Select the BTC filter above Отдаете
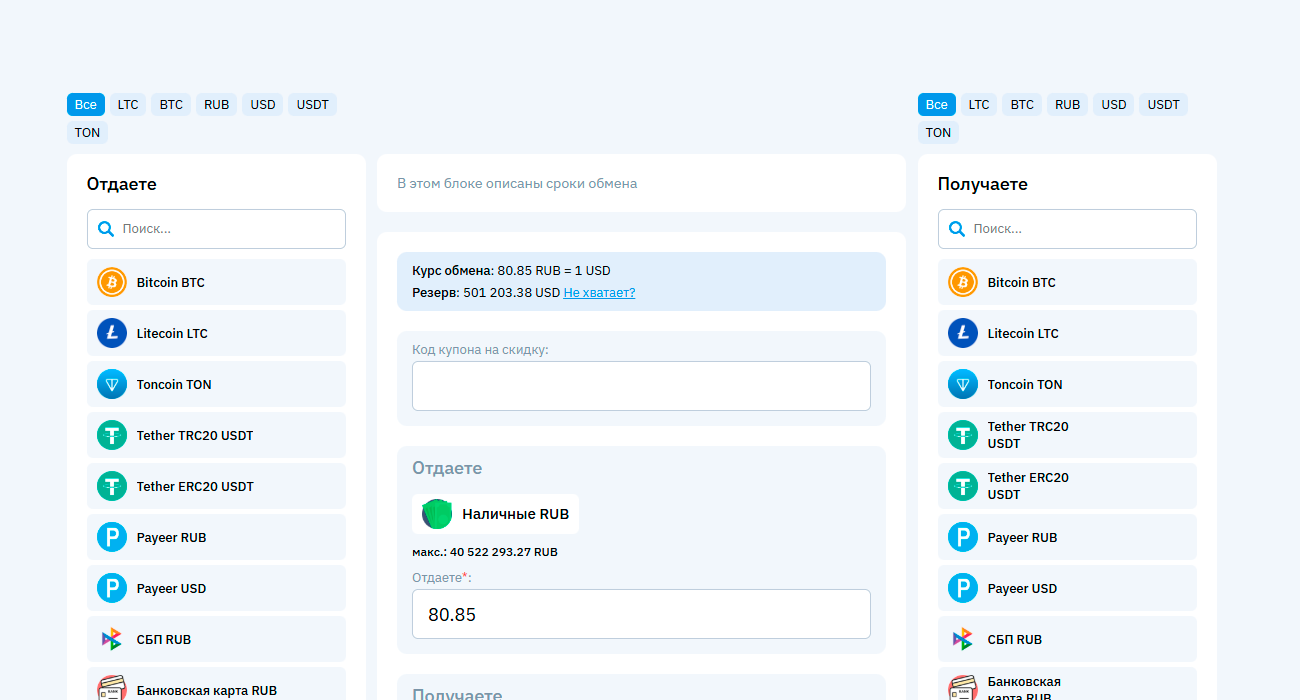Image resolution: width=1300 pixels, height=700 pixels. [x=171, y=105]
